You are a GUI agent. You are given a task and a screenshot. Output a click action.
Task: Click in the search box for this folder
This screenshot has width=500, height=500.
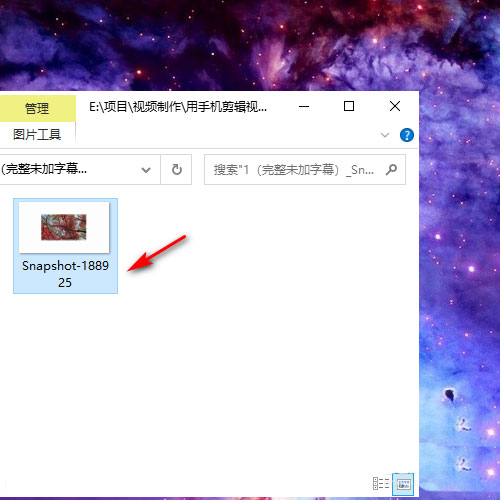coord(305,169)
